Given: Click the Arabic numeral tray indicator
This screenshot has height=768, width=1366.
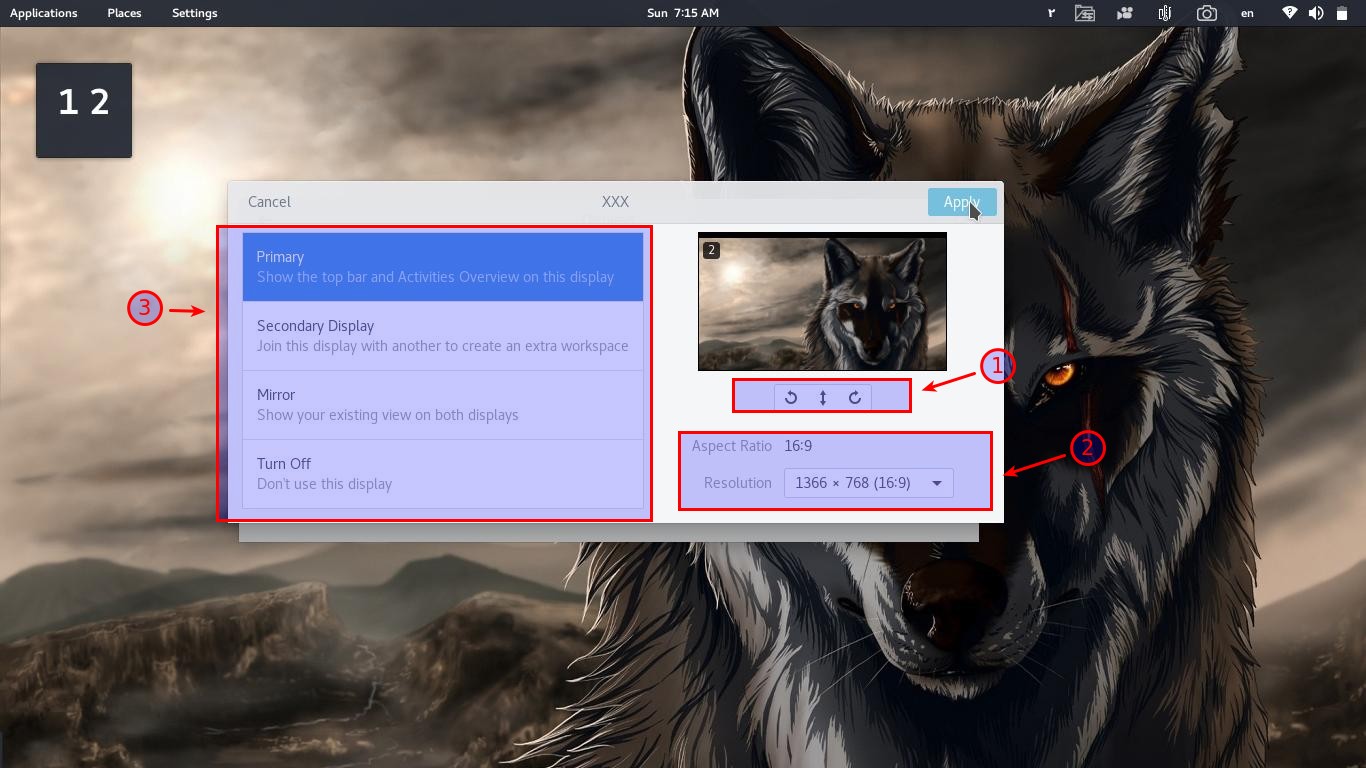Looking at the screenshot, I should click(1052, 13).
